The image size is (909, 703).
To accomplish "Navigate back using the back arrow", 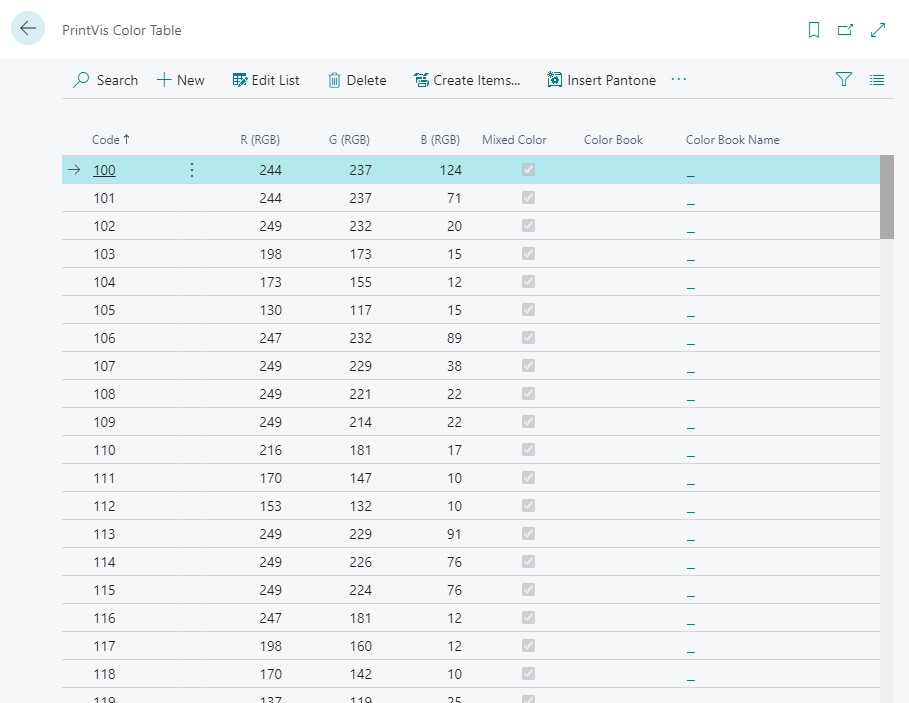I will 27,28.
